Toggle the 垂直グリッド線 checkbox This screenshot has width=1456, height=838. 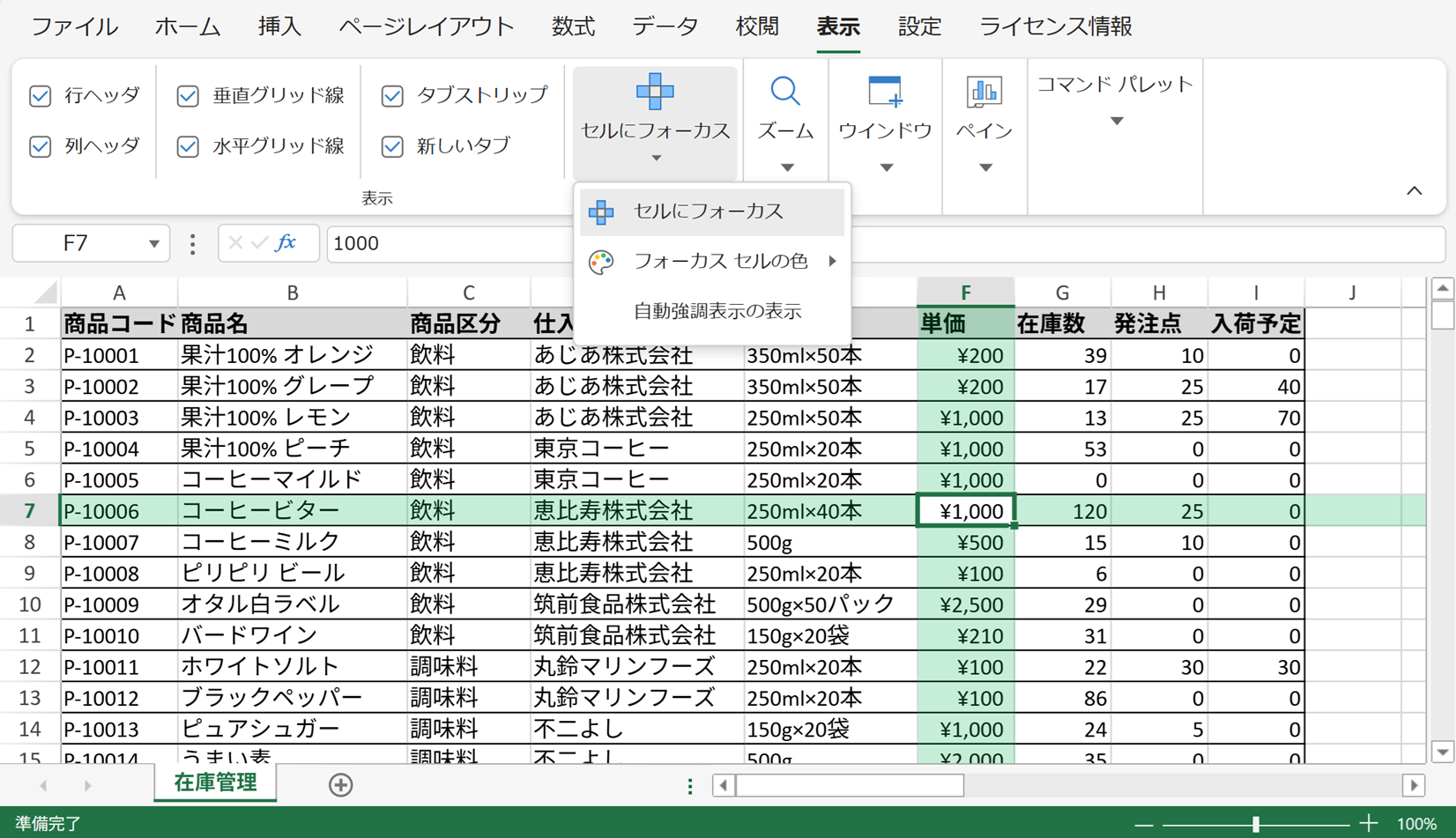(x=188, y=95)
